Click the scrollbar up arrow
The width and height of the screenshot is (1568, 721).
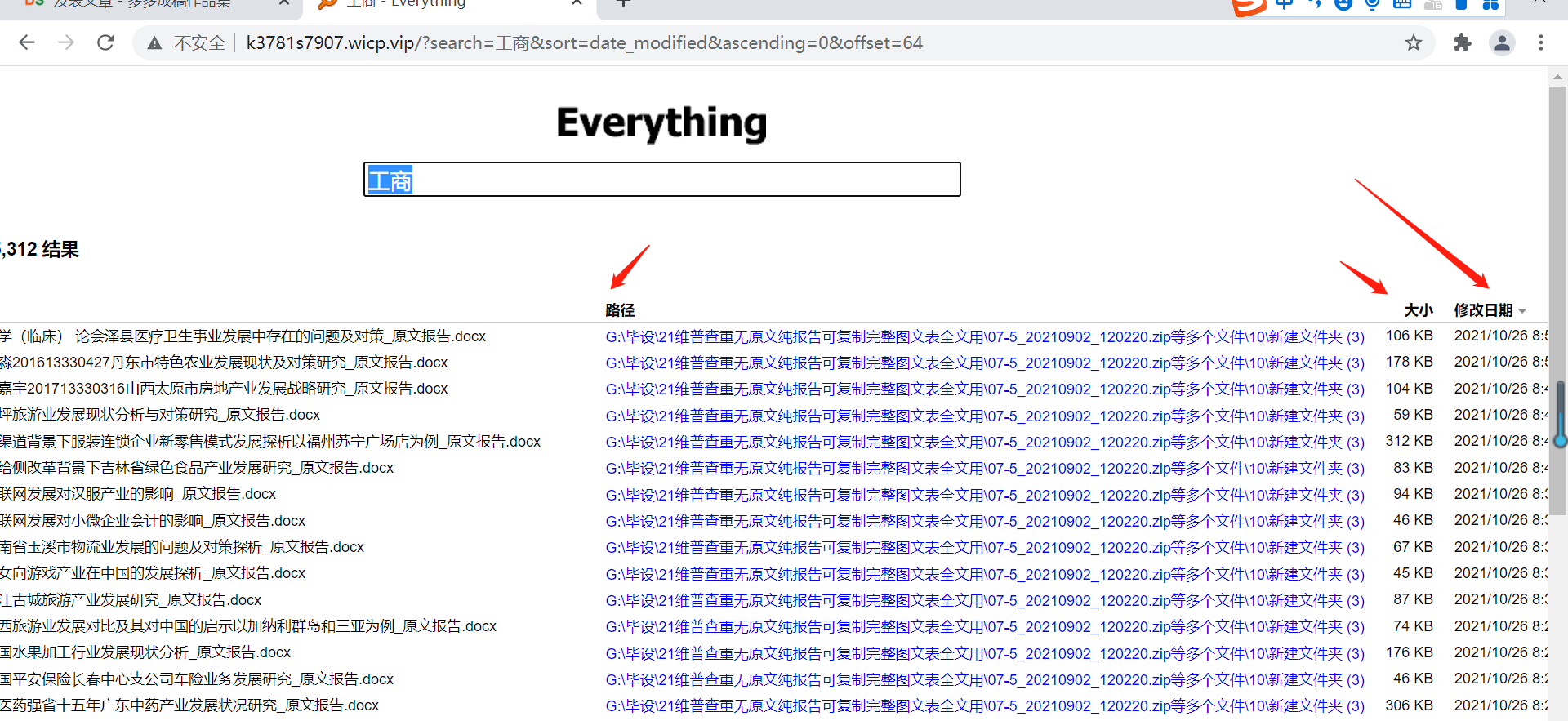coord(1557,77)
